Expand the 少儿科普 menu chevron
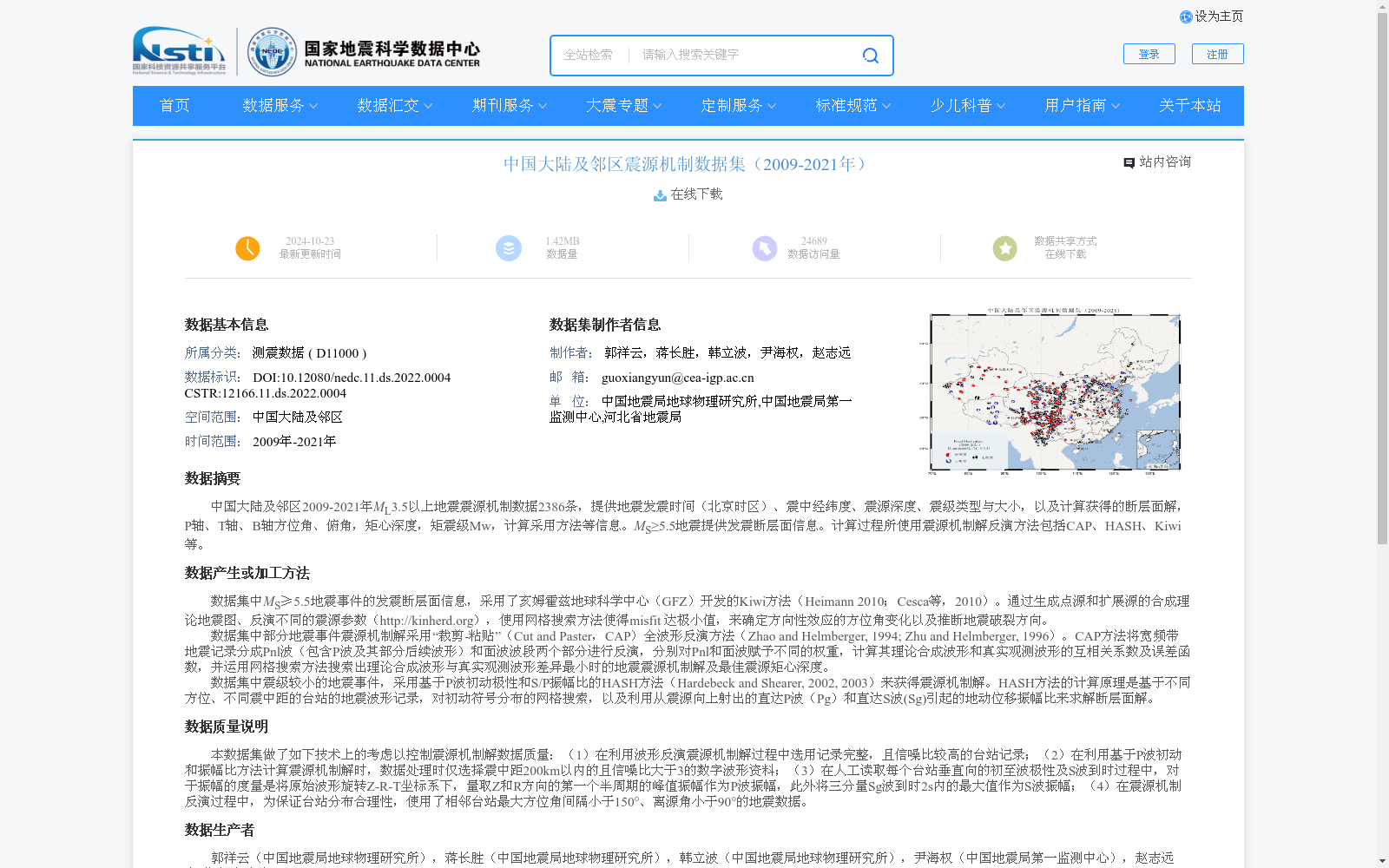Screen dimensions: 1389x868 click(1001, 106)
